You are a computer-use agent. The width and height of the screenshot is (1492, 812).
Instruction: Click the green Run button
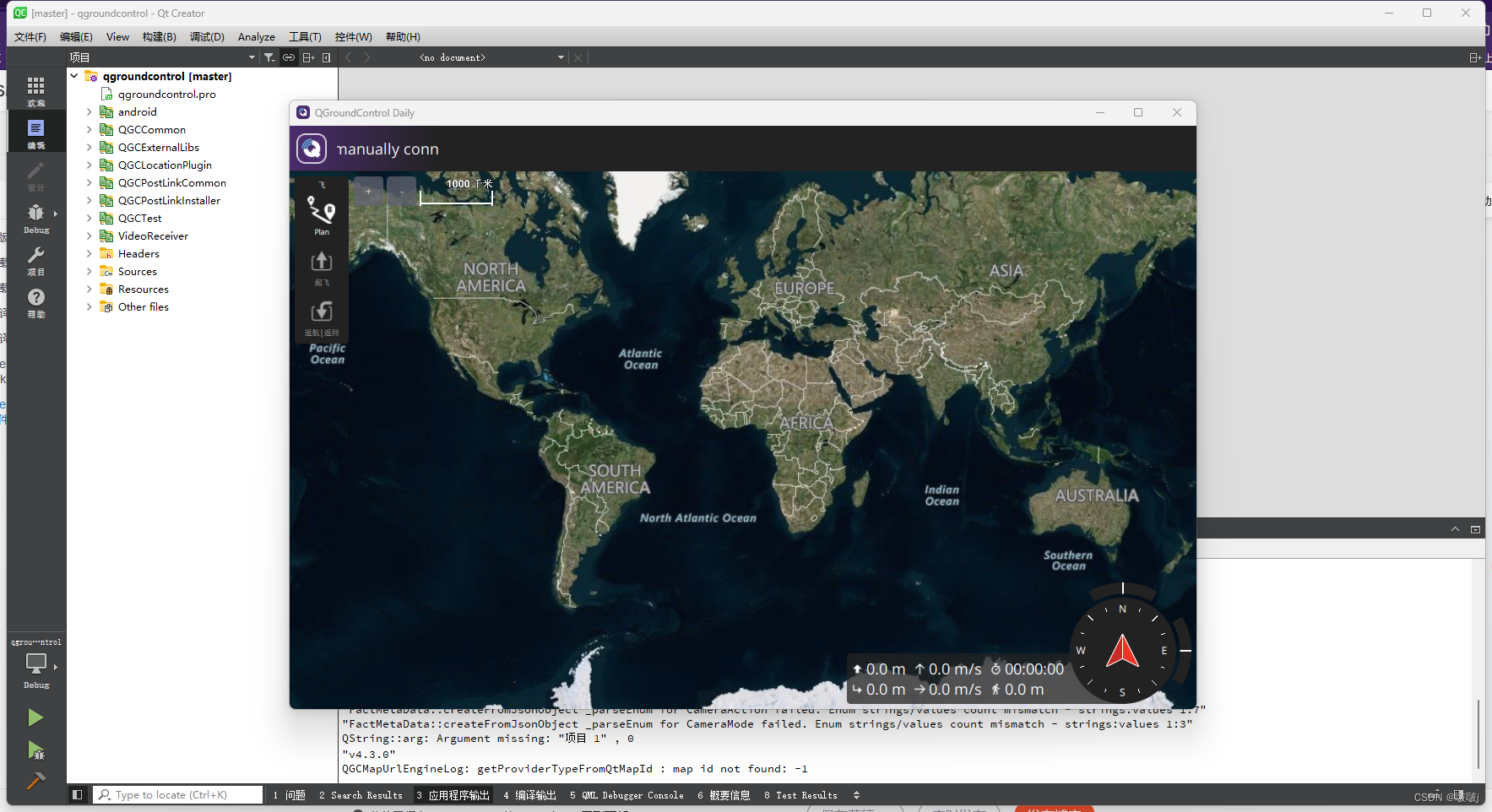coord(35,717)
